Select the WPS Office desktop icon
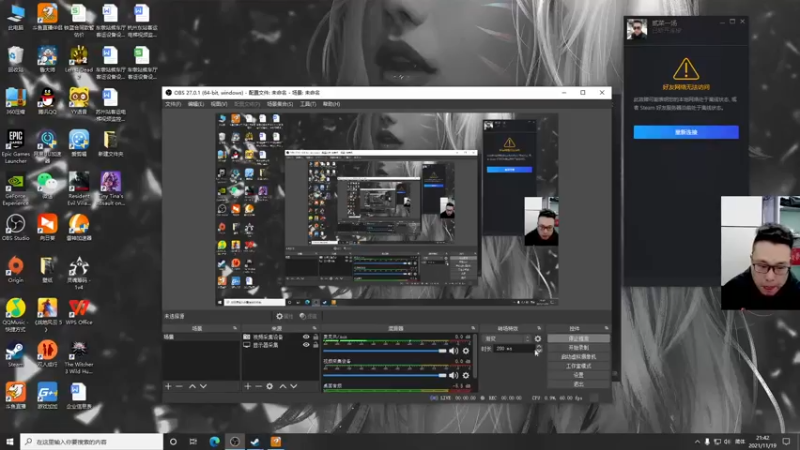This screenshot has width=800, height=450. (x=79, y=312)
